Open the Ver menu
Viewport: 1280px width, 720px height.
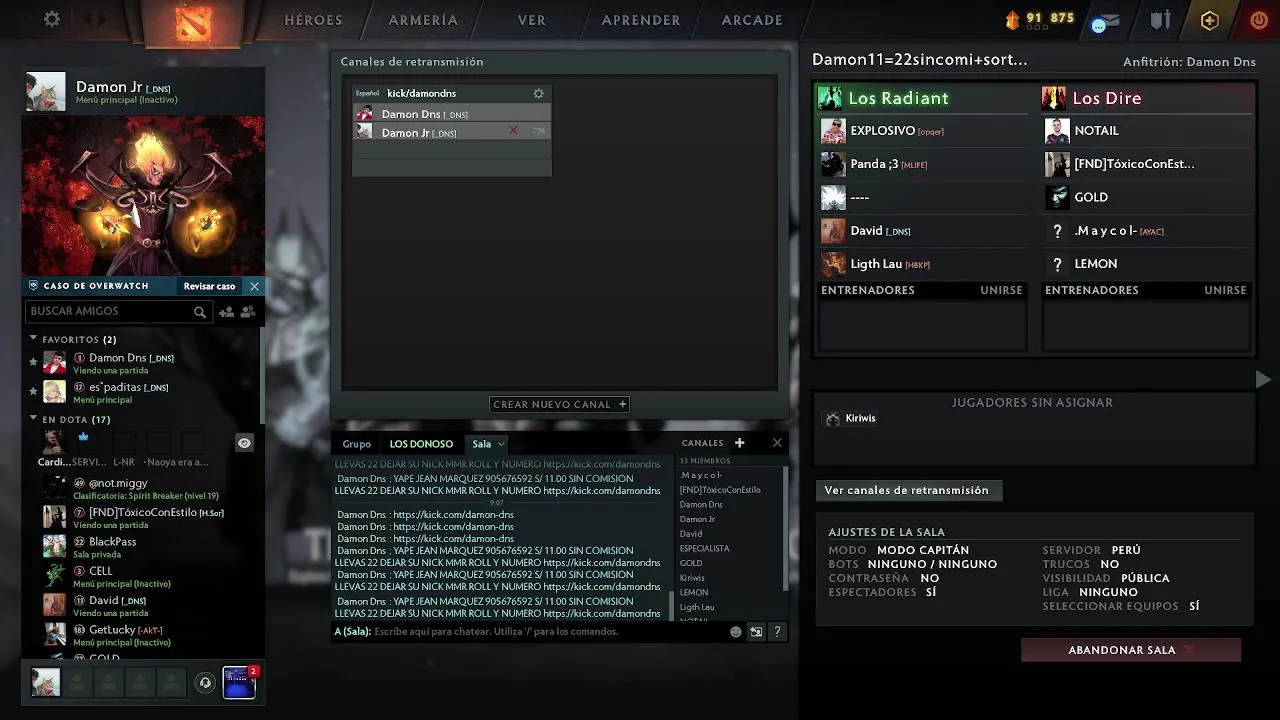click(x=531, y=20)
